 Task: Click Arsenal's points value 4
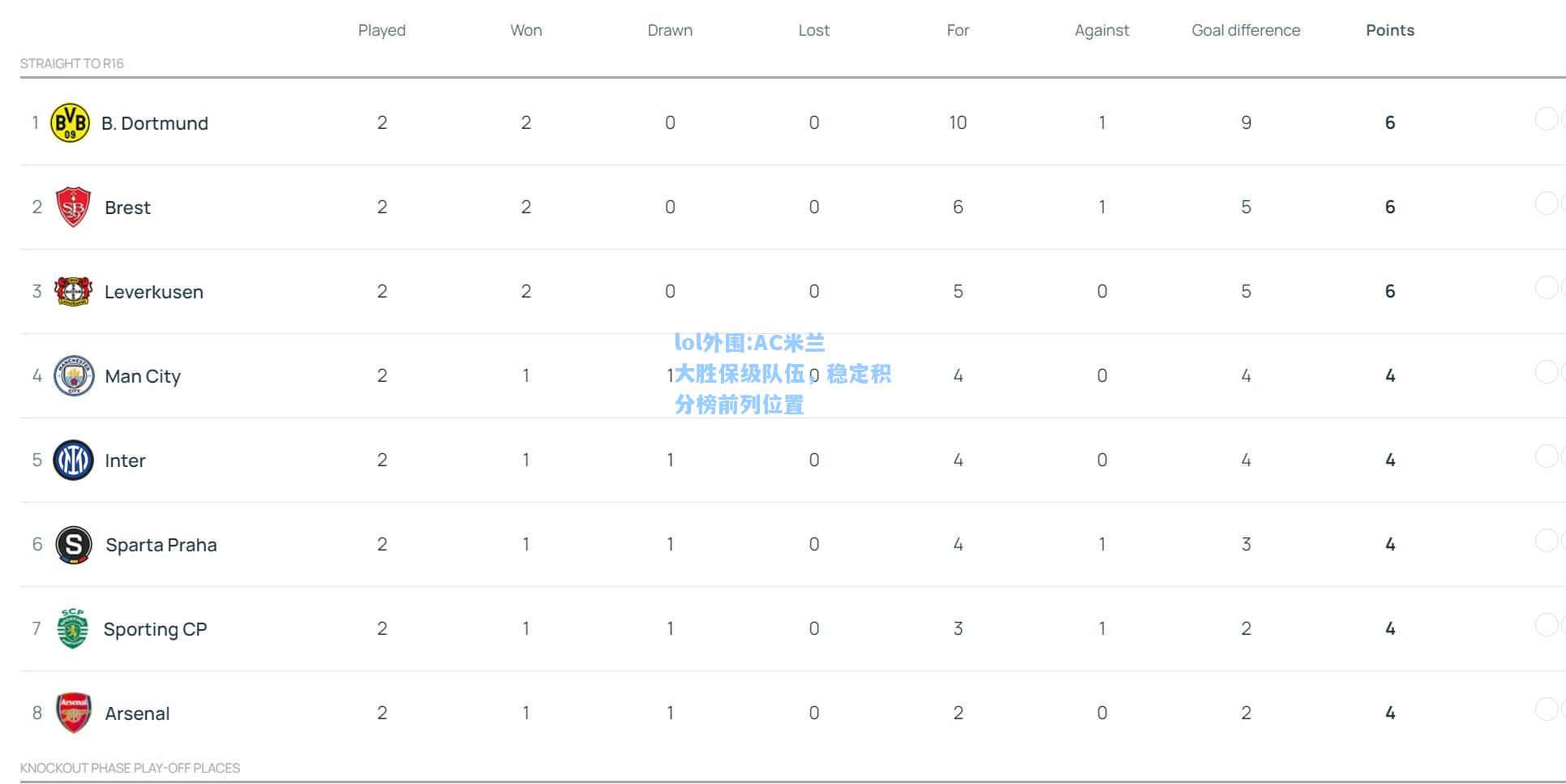1390,713
